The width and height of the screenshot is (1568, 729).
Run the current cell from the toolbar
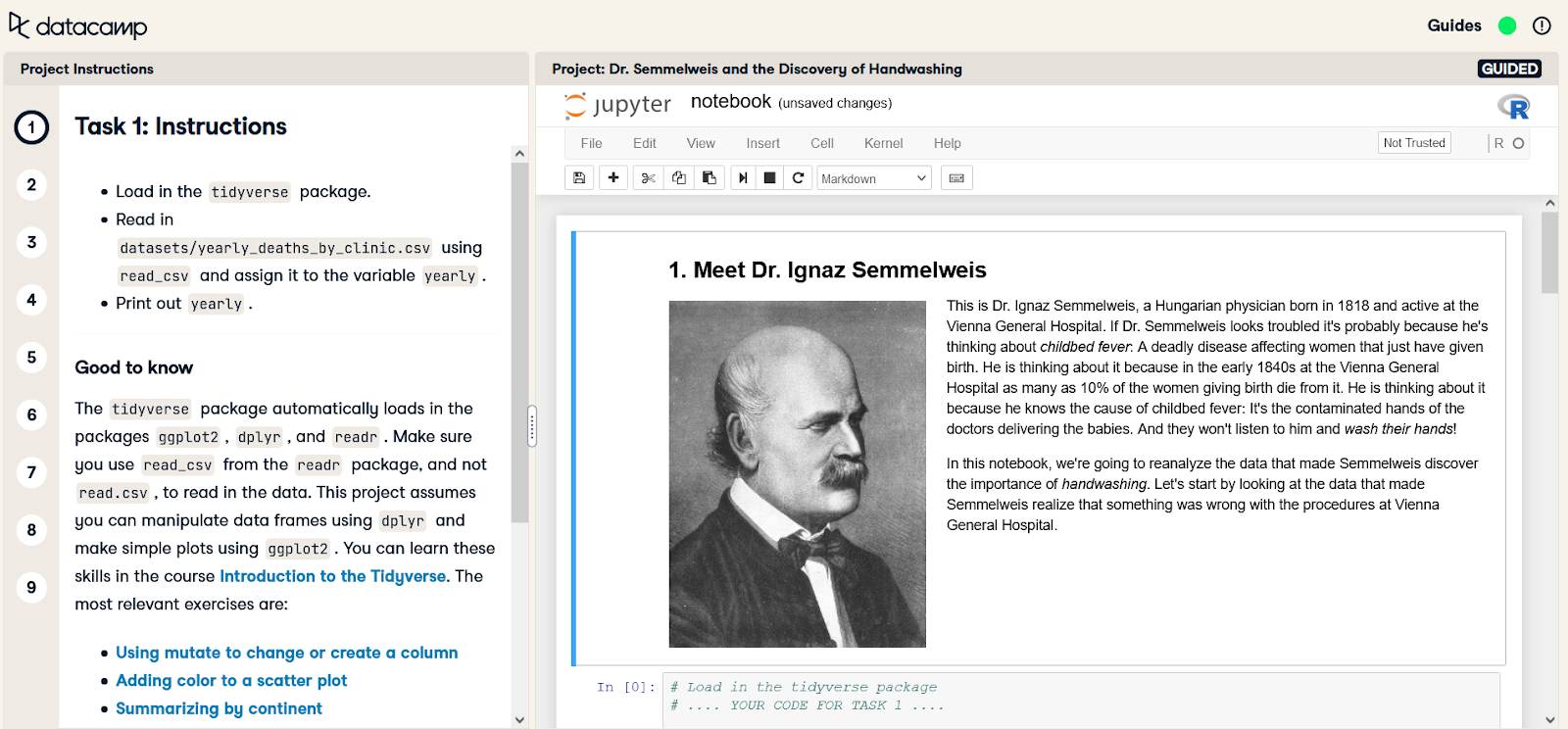click(x=743, y=178)
